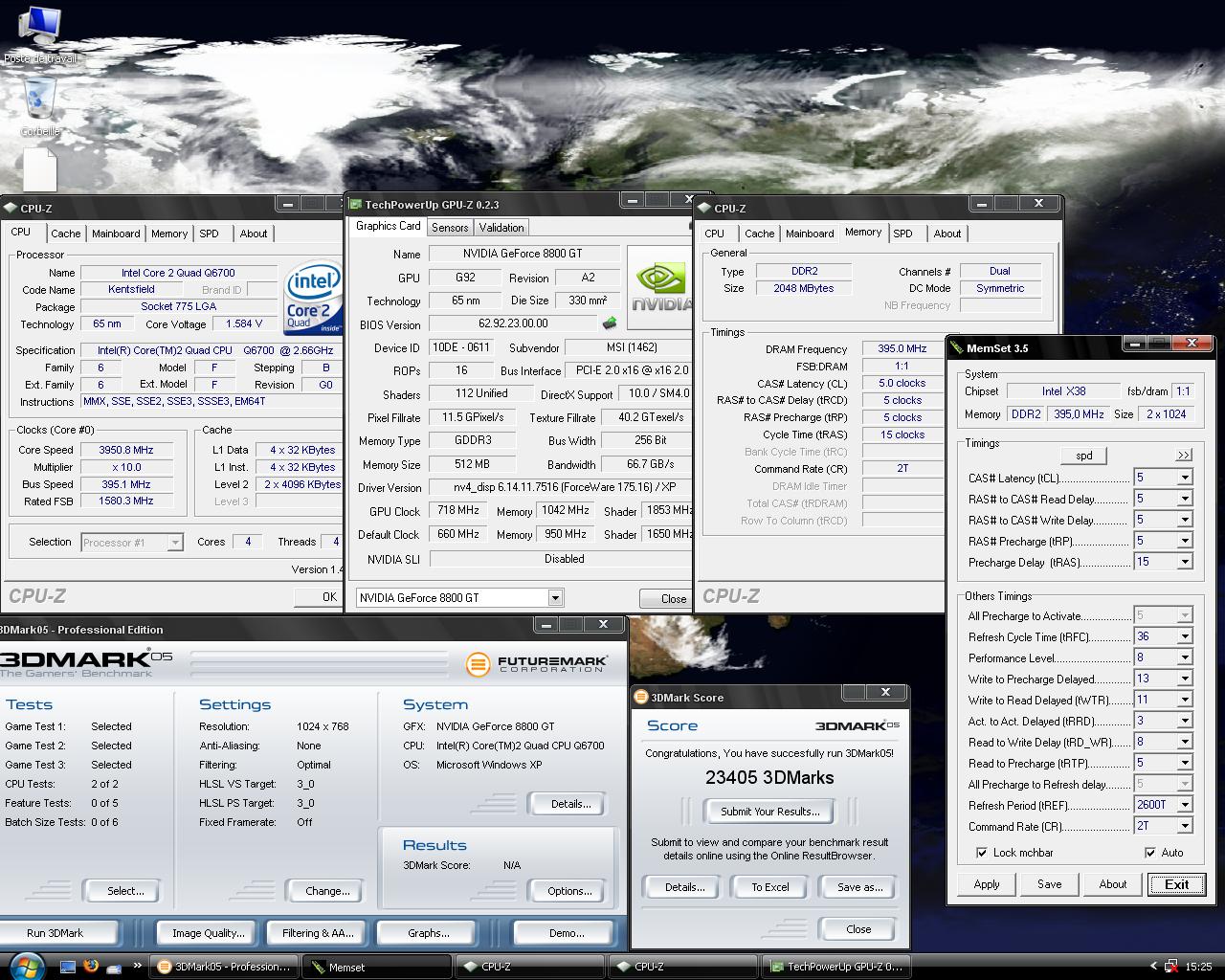Switch to Sensors tab in GPU-Z
Screen dimensions: 1225x980
click(450, 228)
